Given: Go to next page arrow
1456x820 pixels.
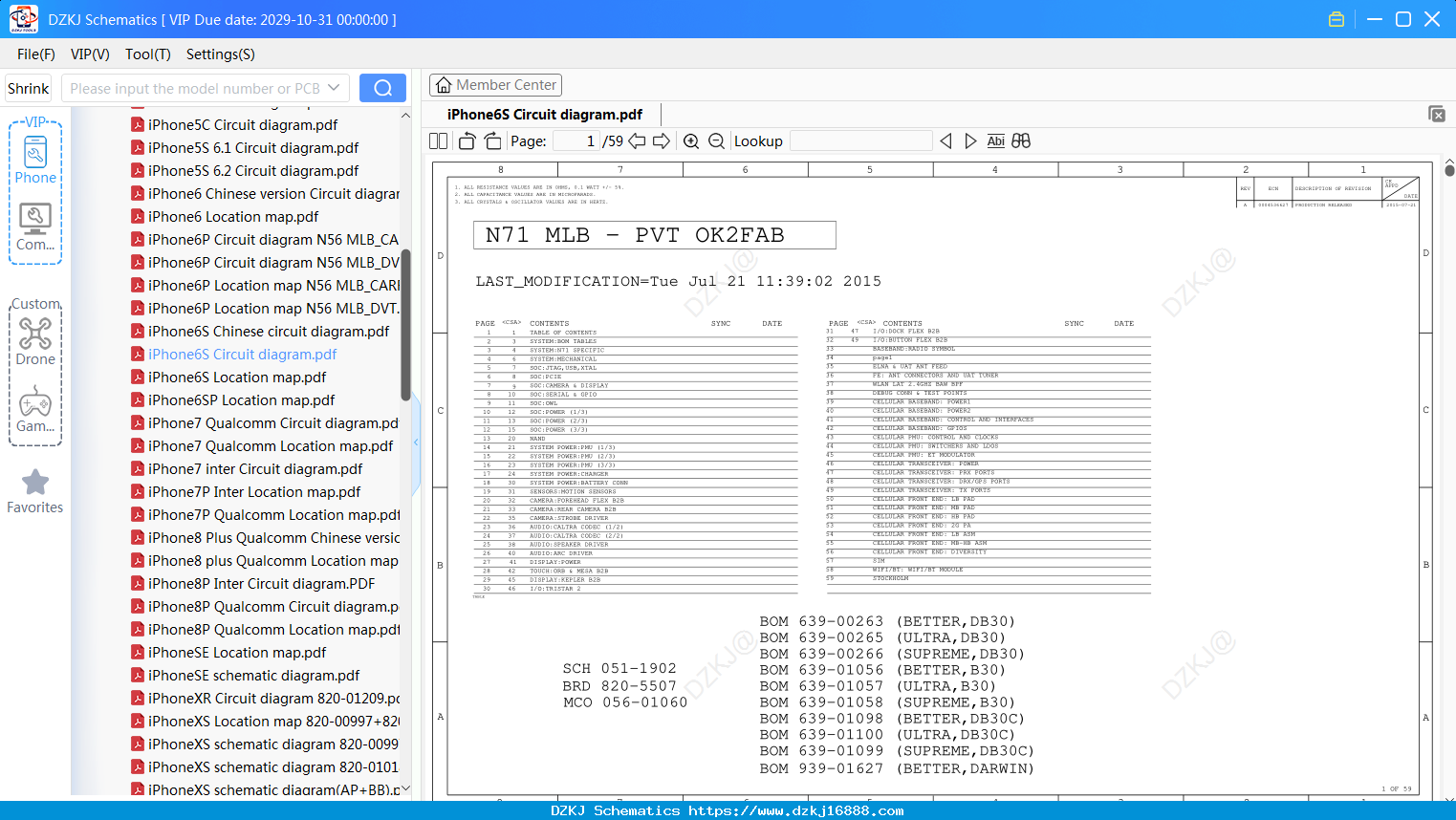Looking at the screenshot, I should tap(662, 141).
